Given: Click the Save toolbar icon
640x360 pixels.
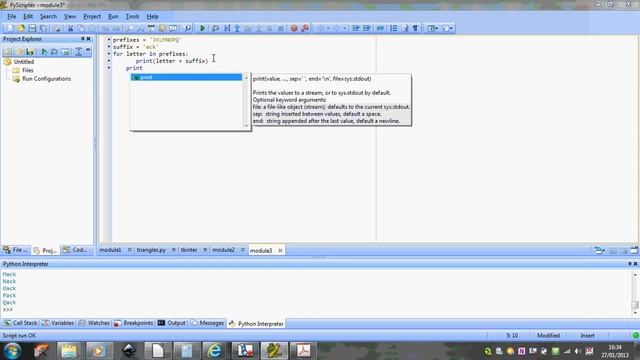Looking at the screenshot, I should (32, 28).
